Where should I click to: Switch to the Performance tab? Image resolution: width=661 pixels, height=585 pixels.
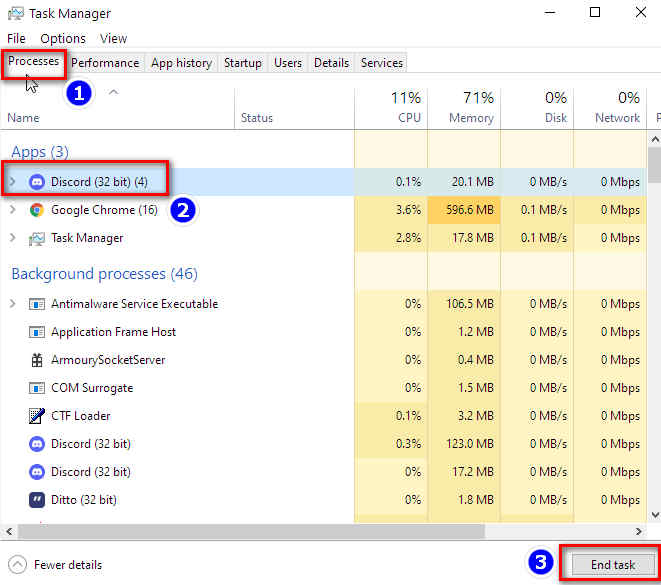(105, 63)
